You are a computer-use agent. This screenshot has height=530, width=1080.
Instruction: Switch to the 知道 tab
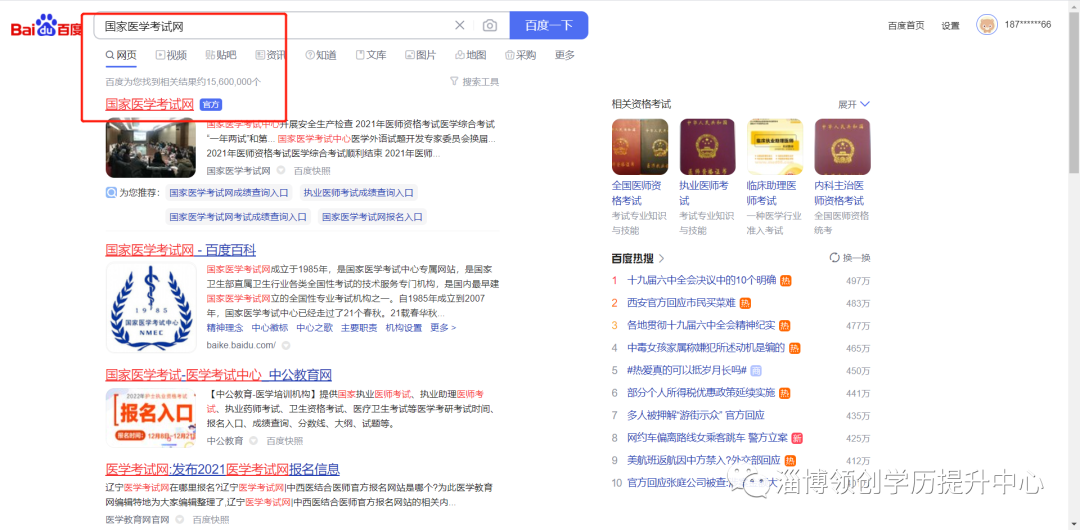point(321,55)
